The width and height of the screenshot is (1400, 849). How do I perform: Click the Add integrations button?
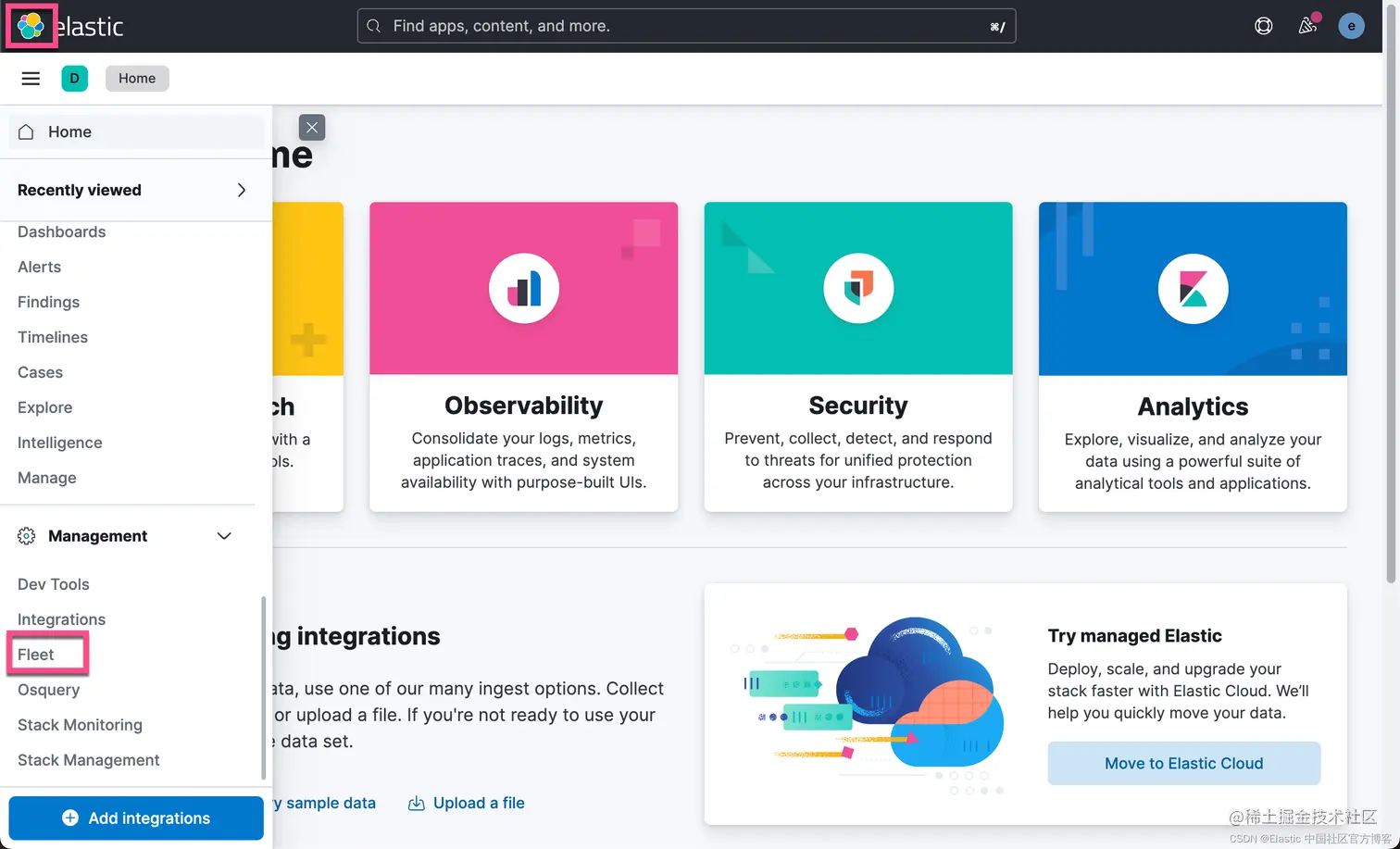[136, 818]
